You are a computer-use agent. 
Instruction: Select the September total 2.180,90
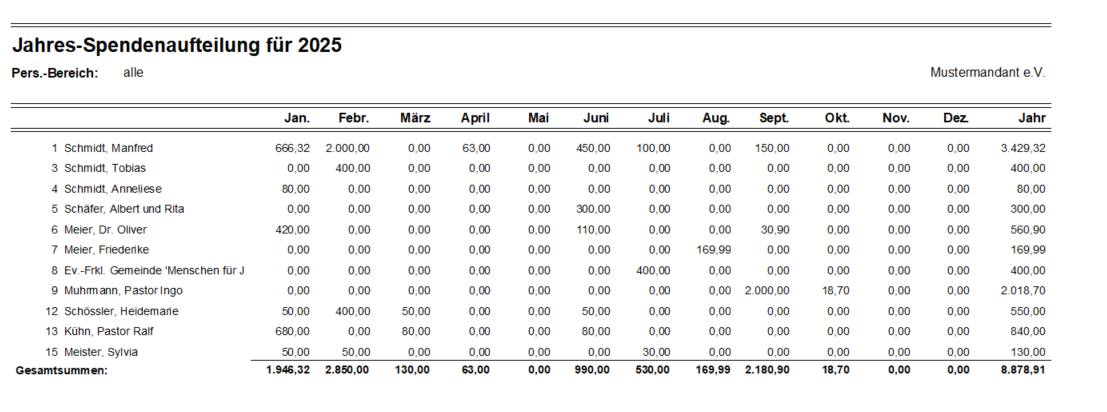pyautogui.click(x=766, y=371)
